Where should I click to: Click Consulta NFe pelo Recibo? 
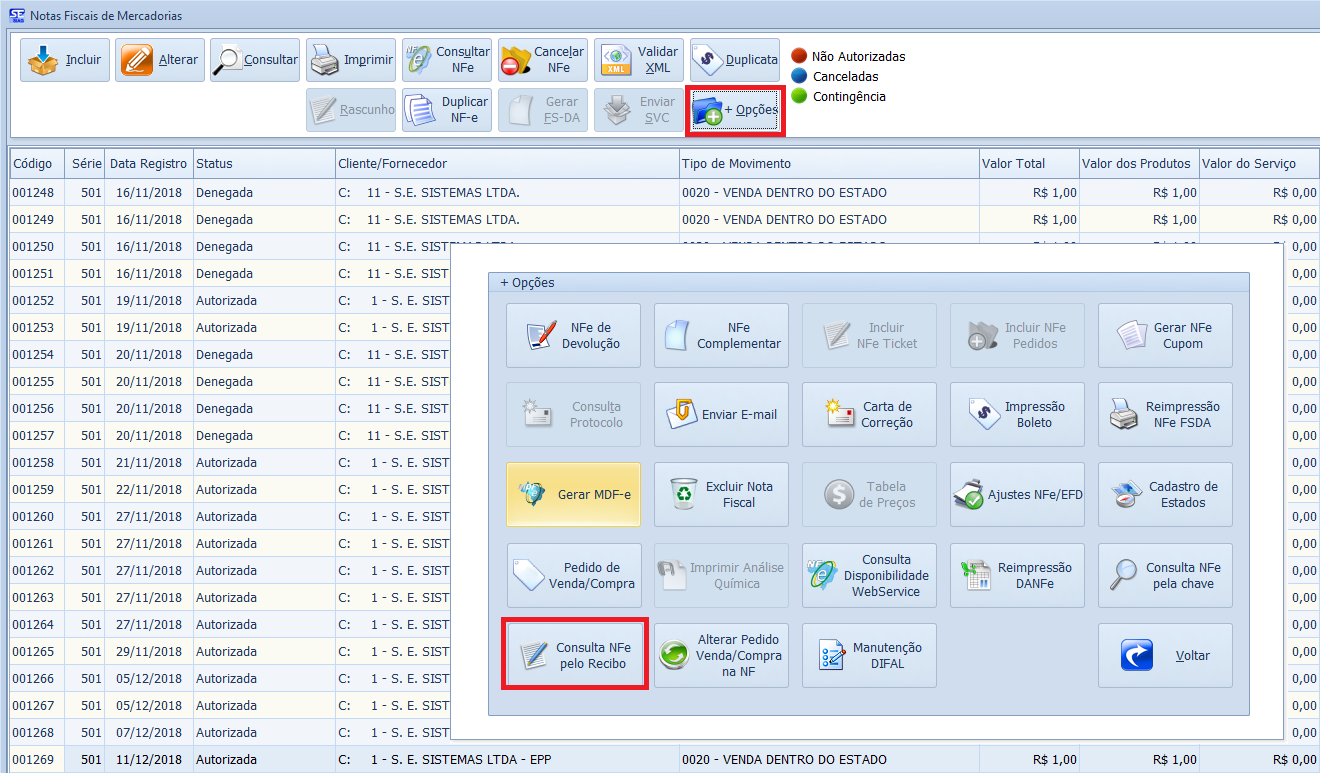coord(575,655)
